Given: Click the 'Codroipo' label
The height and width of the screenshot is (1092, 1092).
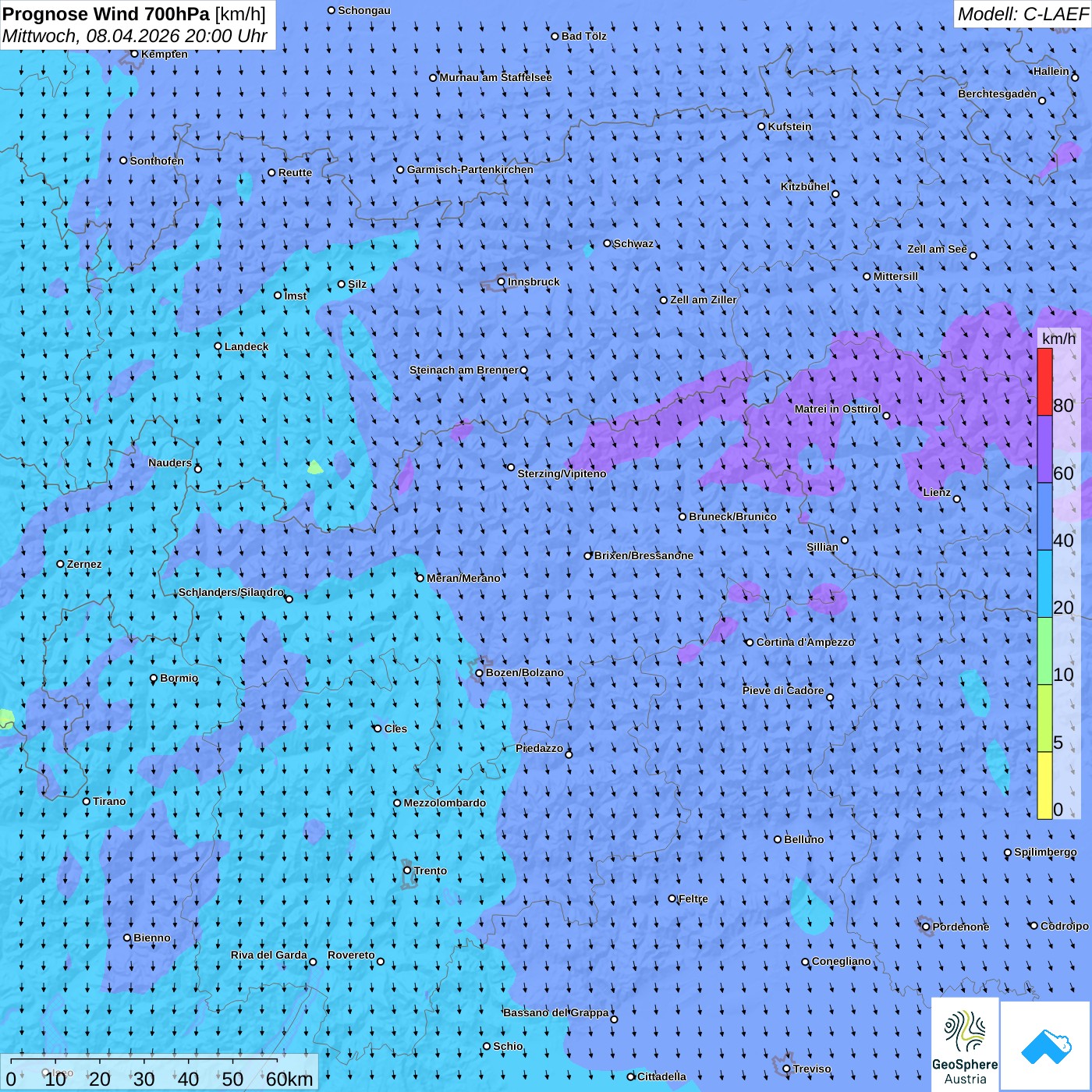Looking at the screenshot, I should [x=1065, y=926].
